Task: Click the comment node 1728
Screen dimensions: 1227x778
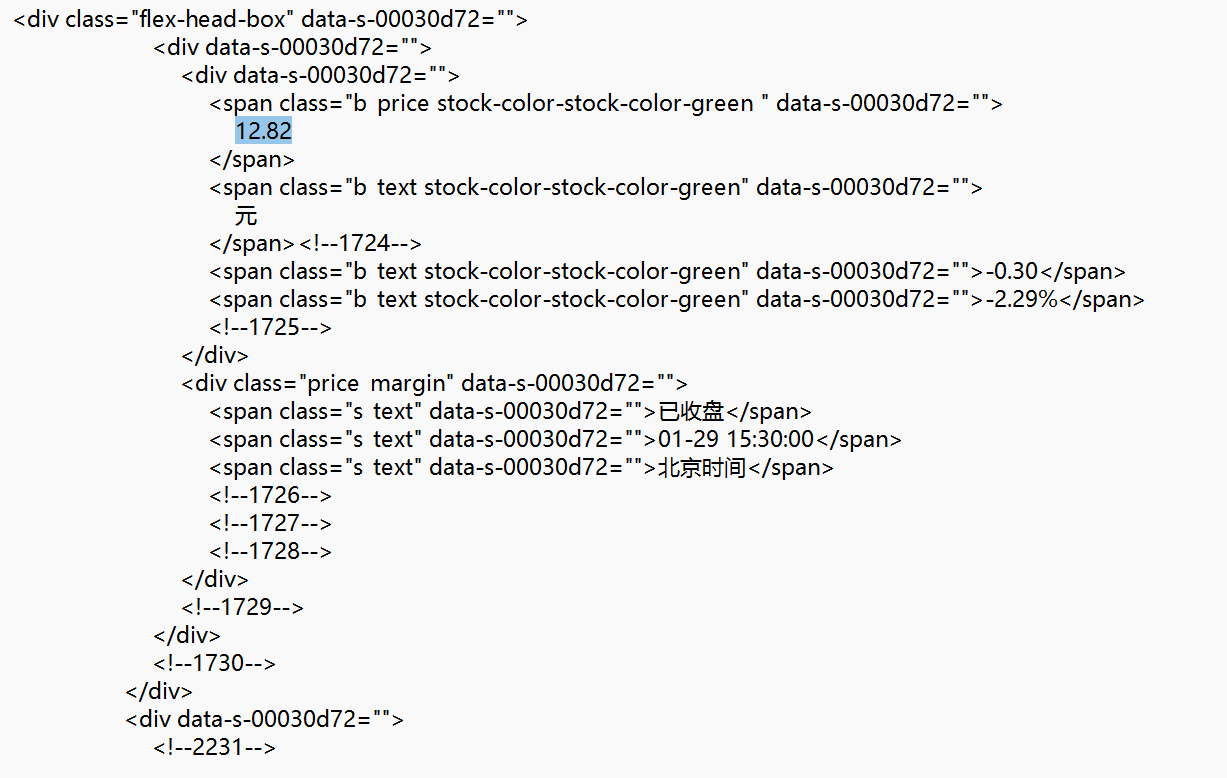Action: [270, 551]
